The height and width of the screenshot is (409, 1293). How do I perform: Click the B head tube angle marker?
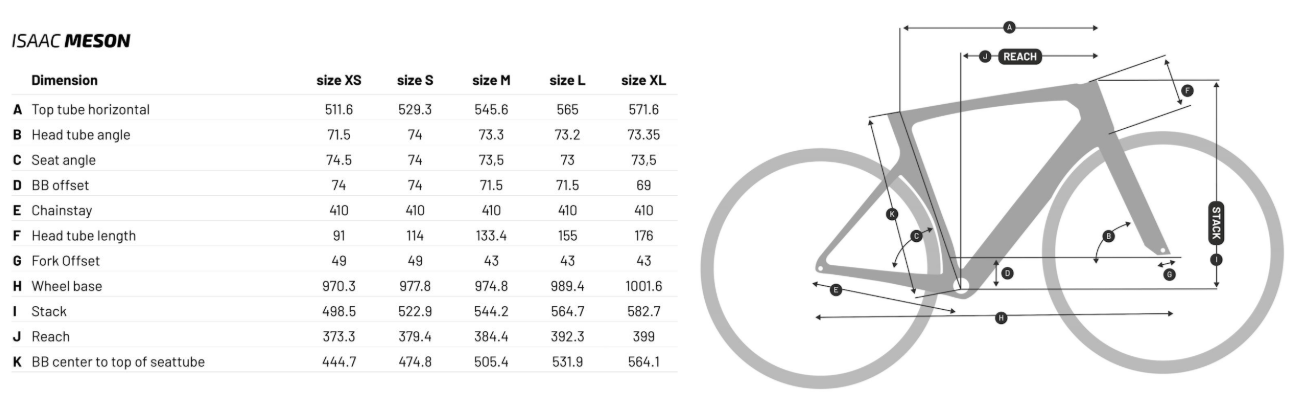pos(1108,236)
